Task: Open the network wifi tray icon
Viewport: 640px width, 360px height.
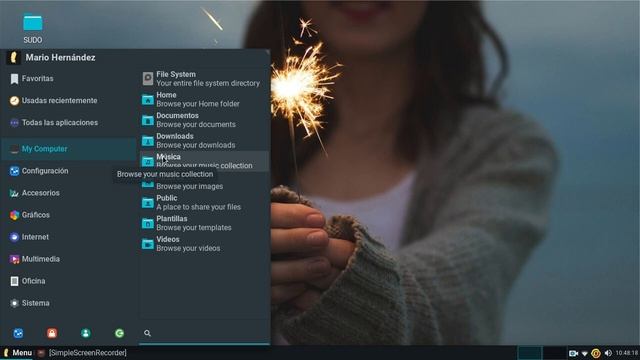Action: pyautogui.click(x=584, y=353)
